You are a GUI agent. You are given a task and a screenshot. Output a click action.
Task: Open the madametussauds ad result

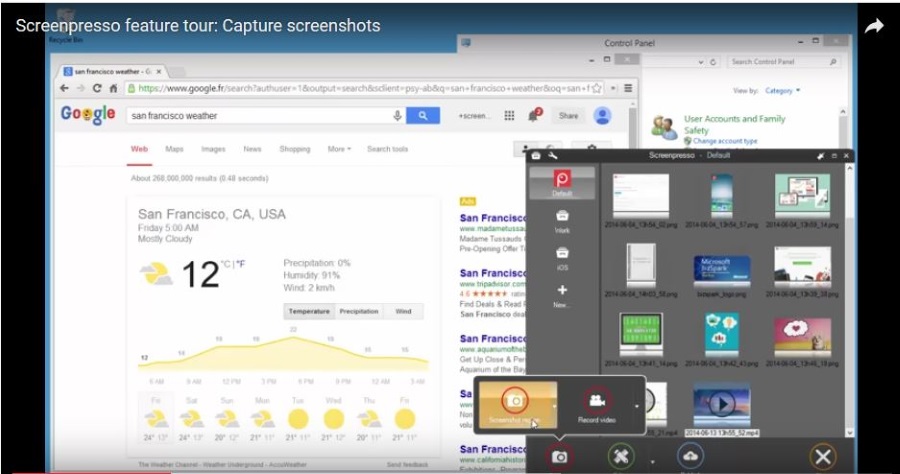[492, 218]
